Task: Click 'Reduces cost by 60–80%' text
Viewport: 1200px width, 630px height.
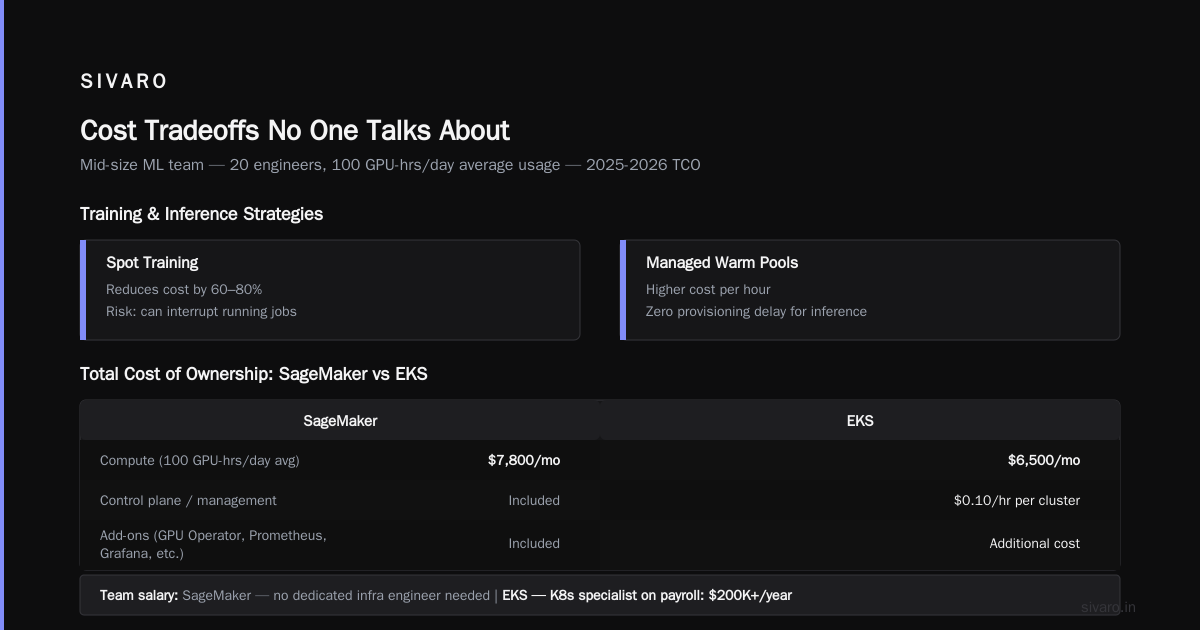Action: (184, 289)
